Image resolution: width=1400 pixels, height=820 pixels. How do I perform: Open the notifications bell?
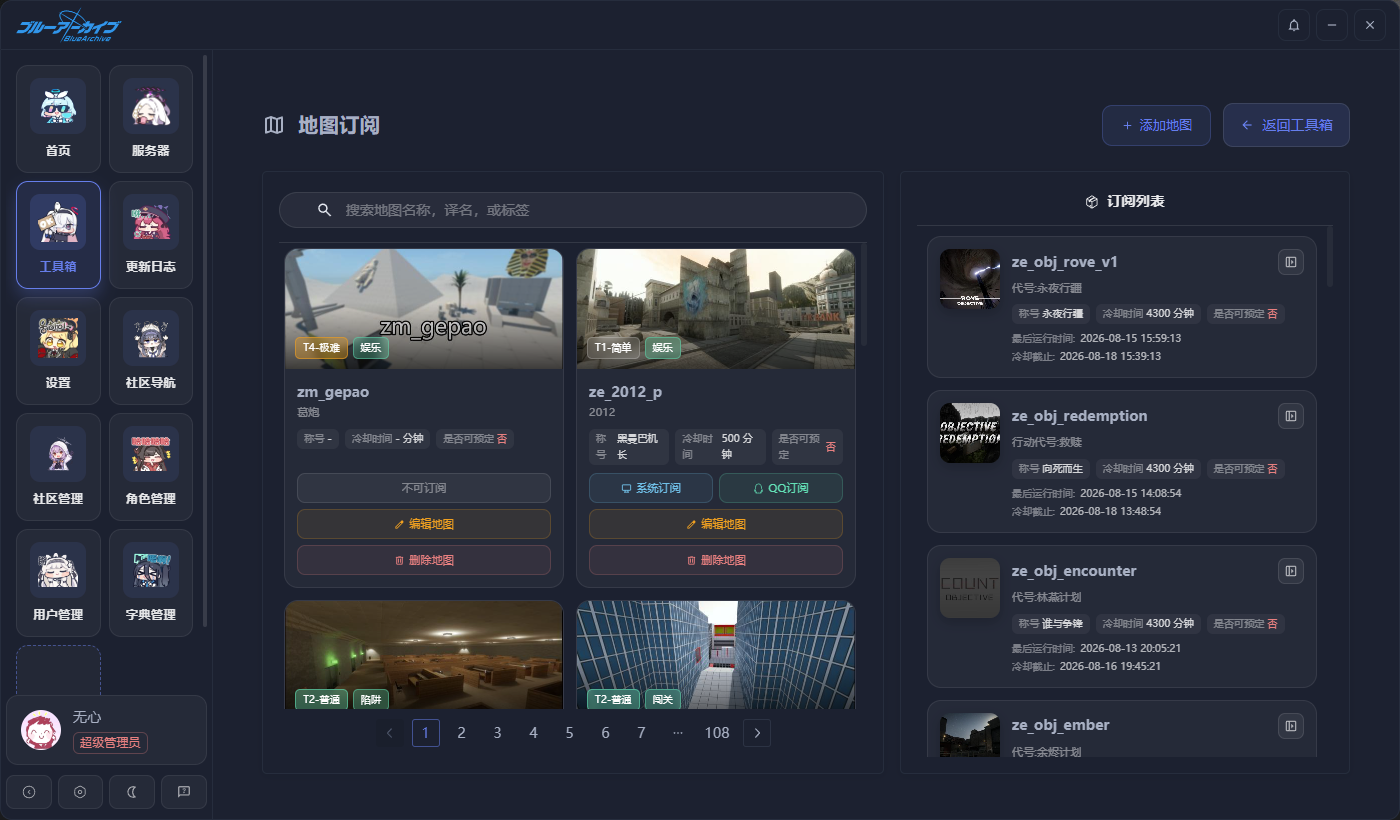tap(1294, 25)
